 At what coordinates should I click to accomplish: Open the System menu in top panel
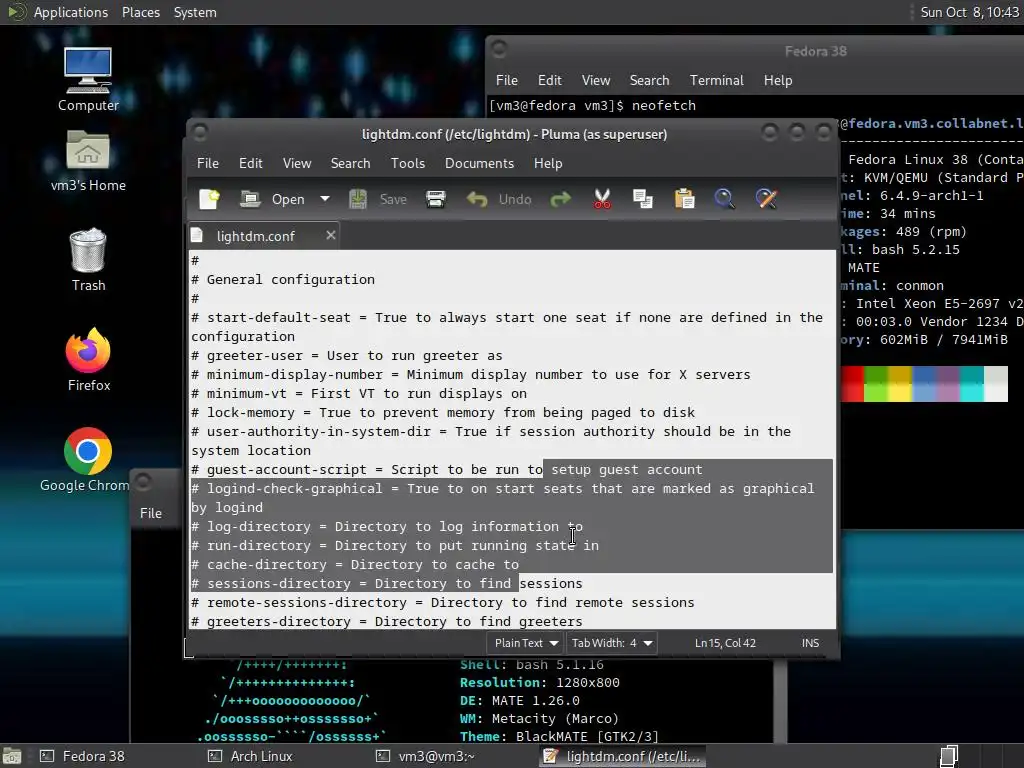[195, 12]
